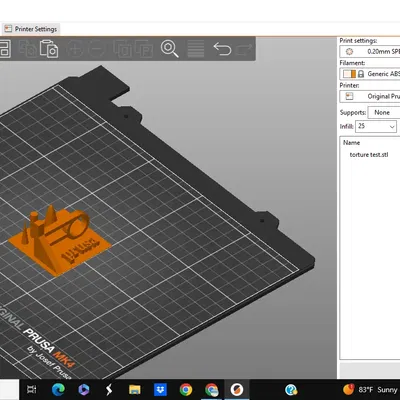Screen dimensions: 400x400
Task: Open the Search magnifier tool
Action: (169, 49)
